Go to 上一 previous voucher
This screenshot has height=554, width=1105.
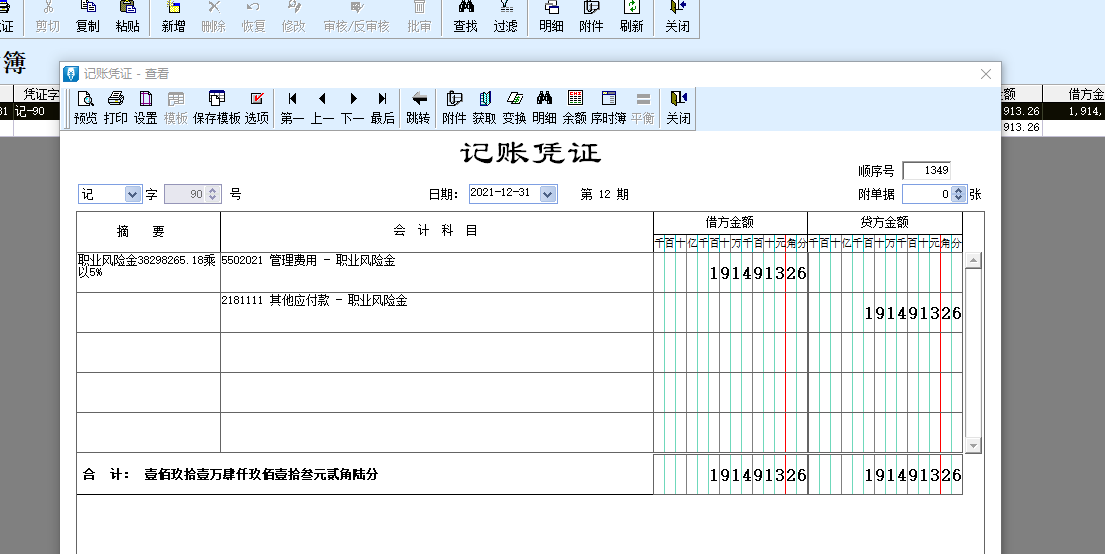322,107
